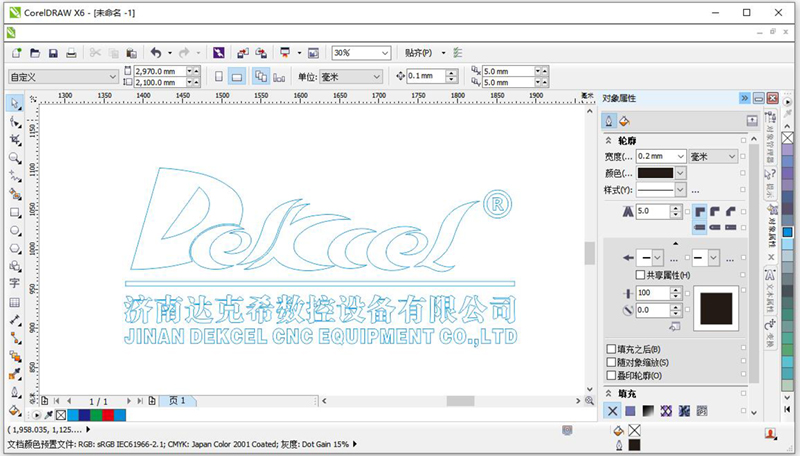This screenshot has width=800, height=456.
Task: Open the Fill bucket tab in properties
Action: tap(624, 121)
